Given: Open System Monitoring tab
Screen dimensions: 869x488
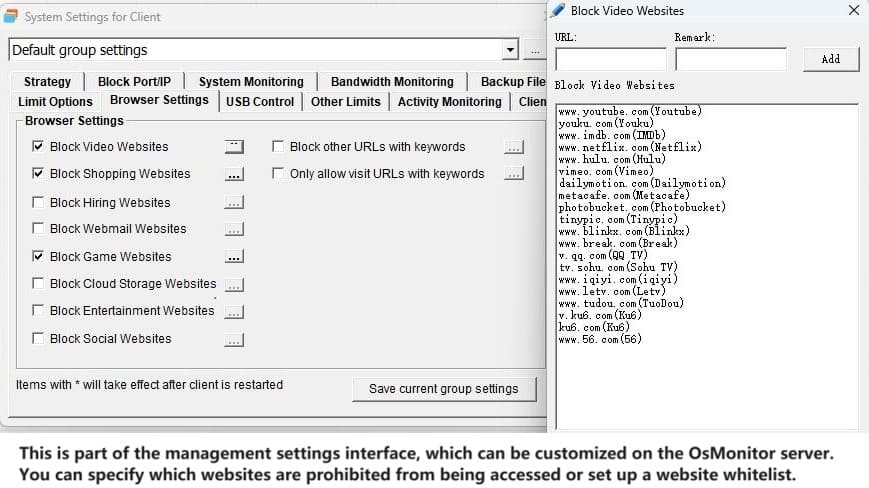Looking at the screenshot, I should 251,82.
